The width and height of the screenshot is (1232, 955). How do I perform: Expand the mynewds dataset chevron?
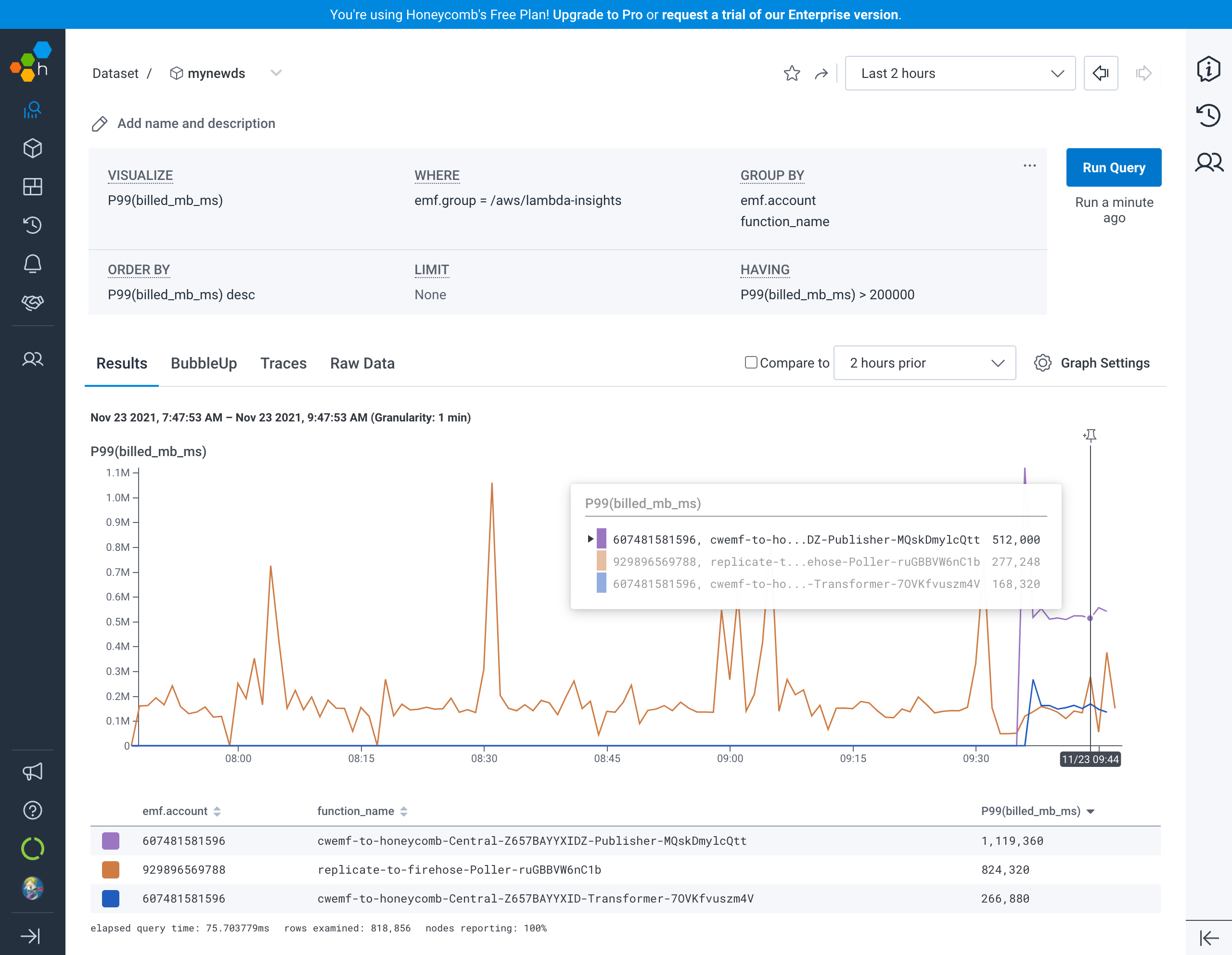pos(276,73)
